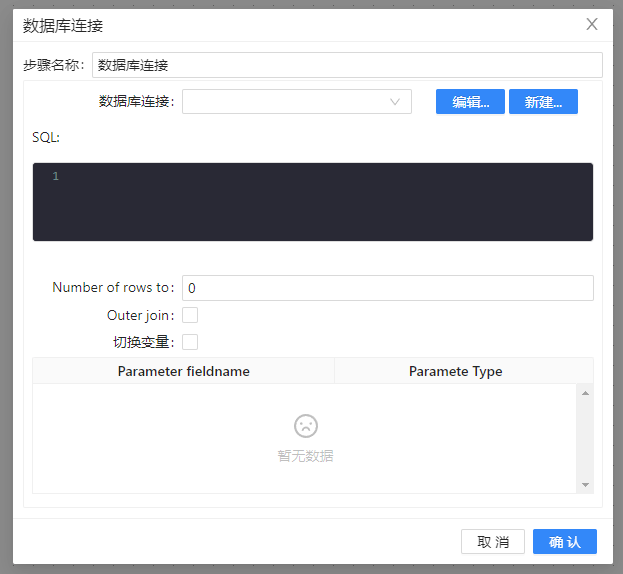
Task: Click the scroll down arrow in the parameter table
Action: pos(585,484)
